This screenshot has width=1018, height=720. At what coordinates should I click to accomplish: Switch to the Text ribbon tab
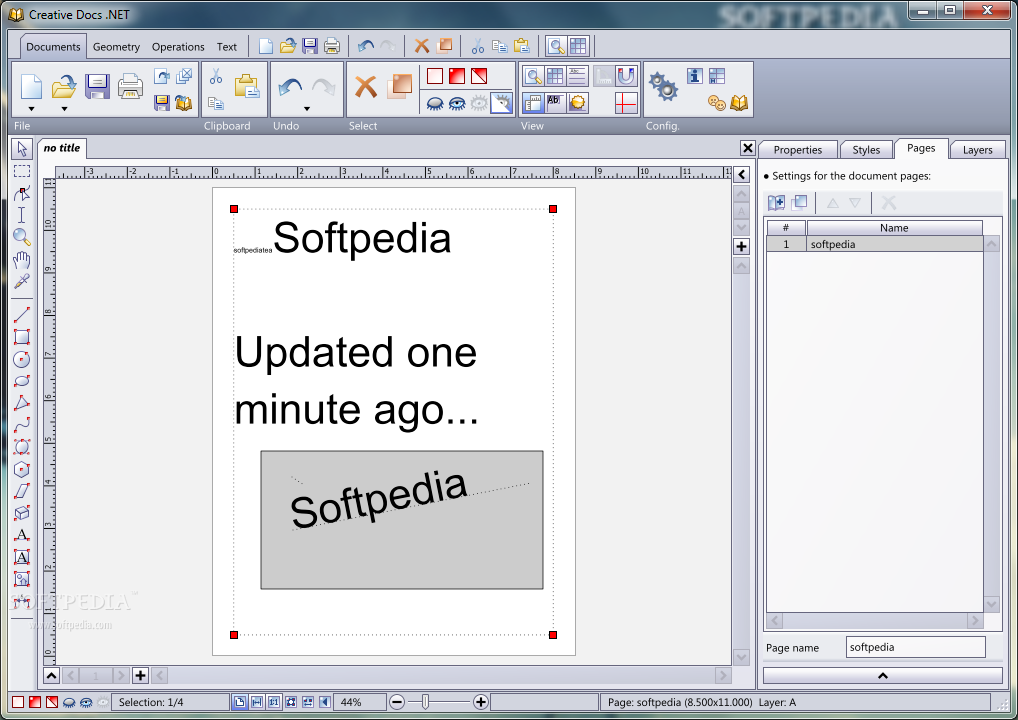[x=227, y=47]
